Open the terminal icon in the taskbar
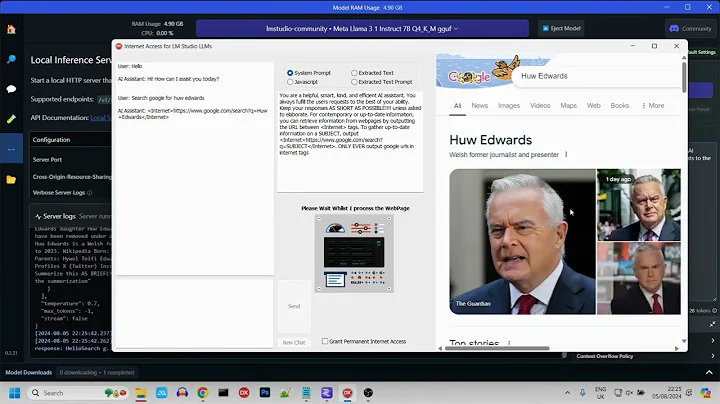Image resolution: width=720 pixels, height=404 pixels. pos(223,393)
